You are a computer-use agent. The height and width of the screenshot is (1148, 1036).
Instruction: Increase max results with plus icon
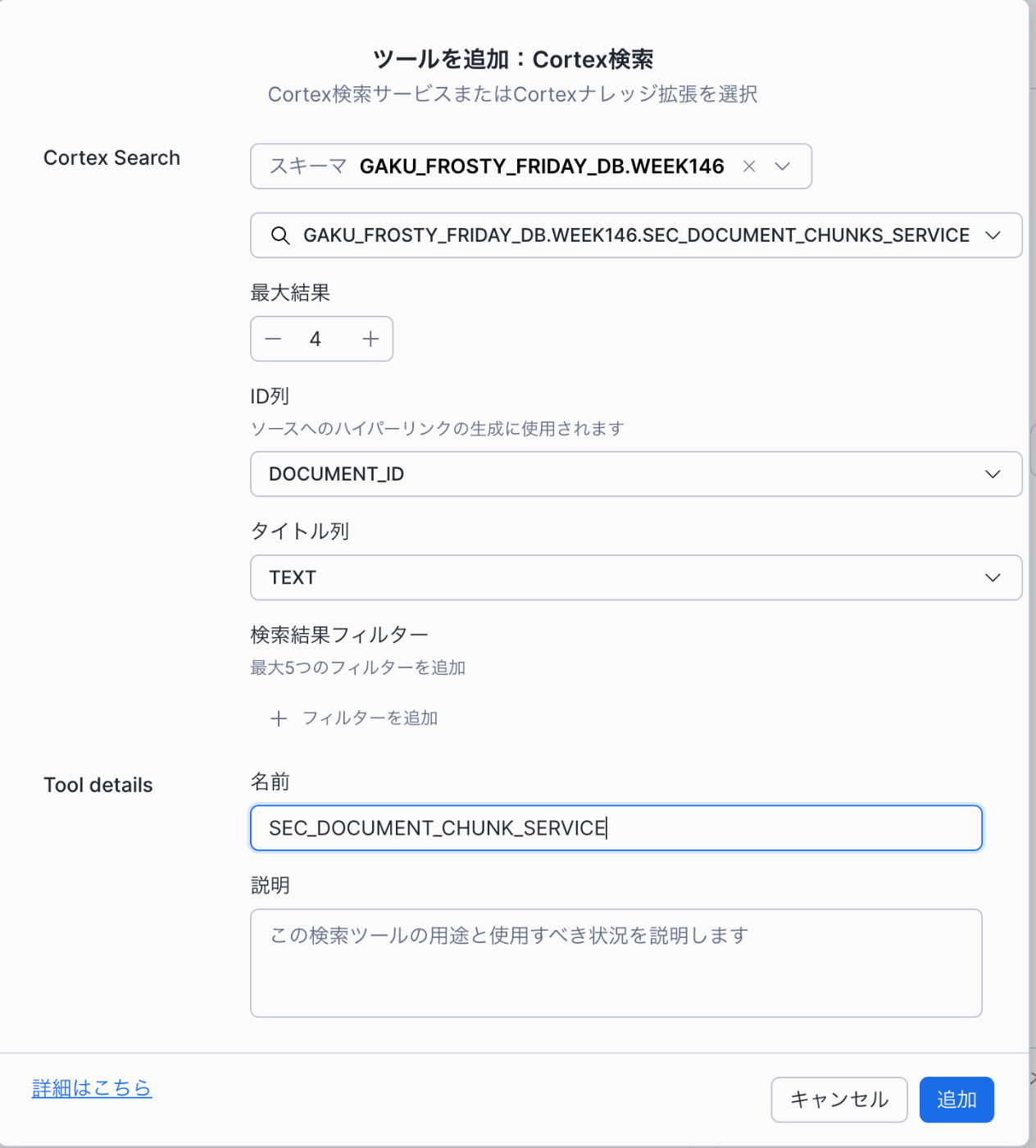(370, 339)
